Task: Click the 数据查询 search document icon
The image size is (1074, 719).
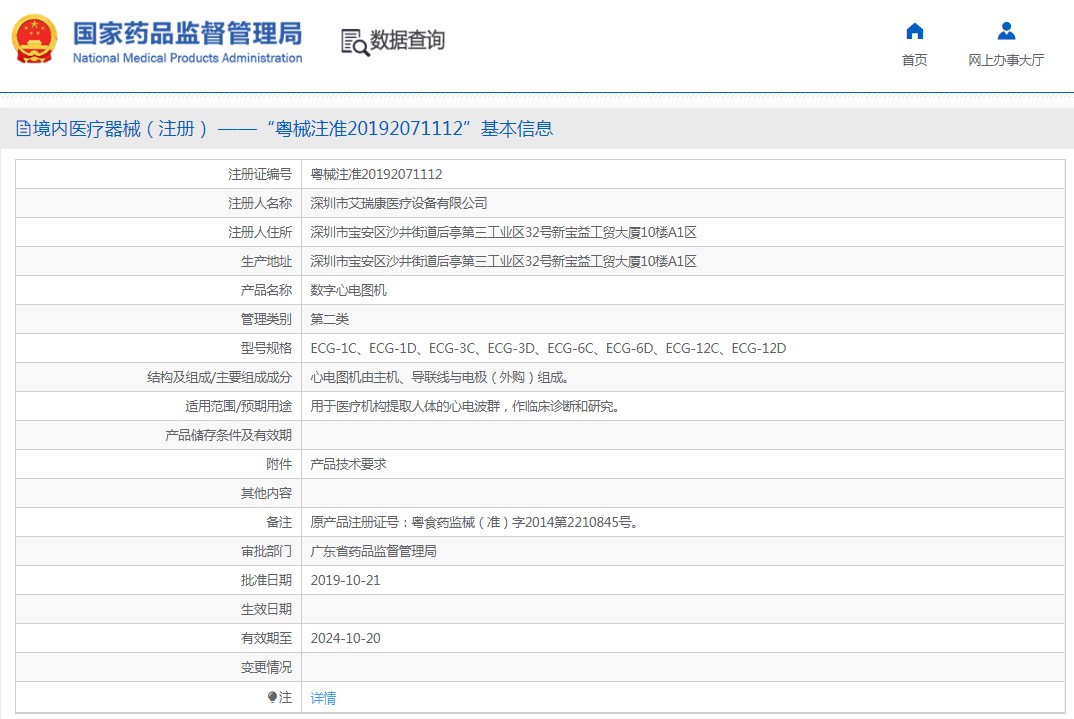Action: pyautogui.click(x=355, y=42)
